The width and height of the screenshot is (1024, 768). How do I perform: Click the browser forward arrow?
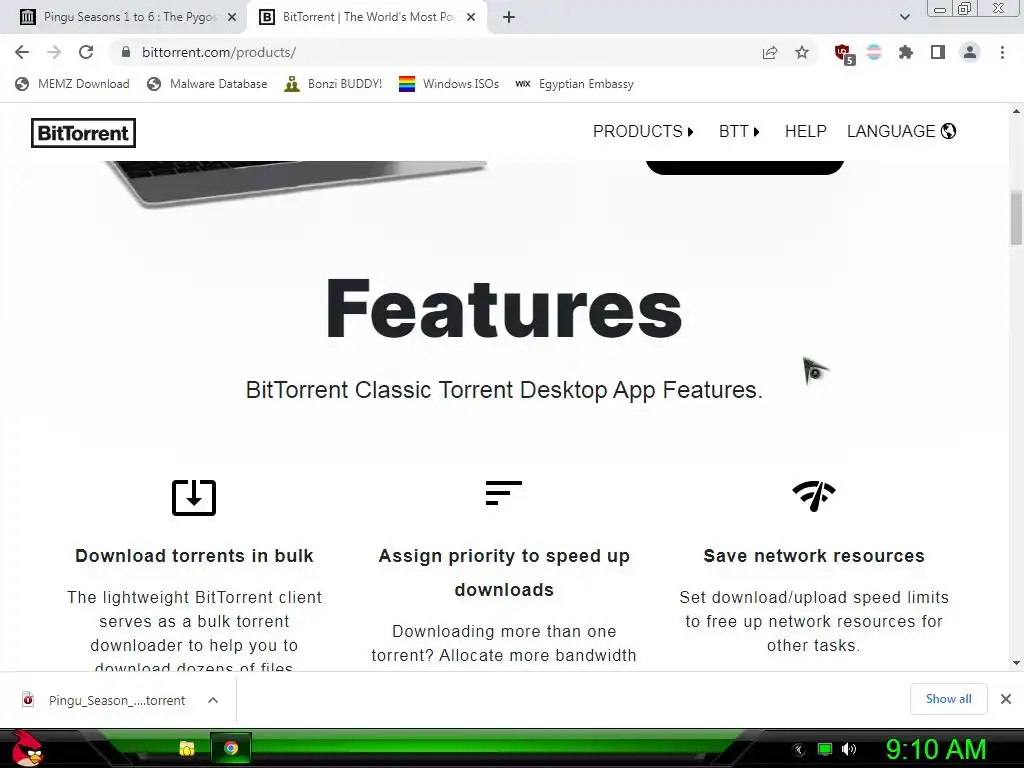click(x=54, y=52)
